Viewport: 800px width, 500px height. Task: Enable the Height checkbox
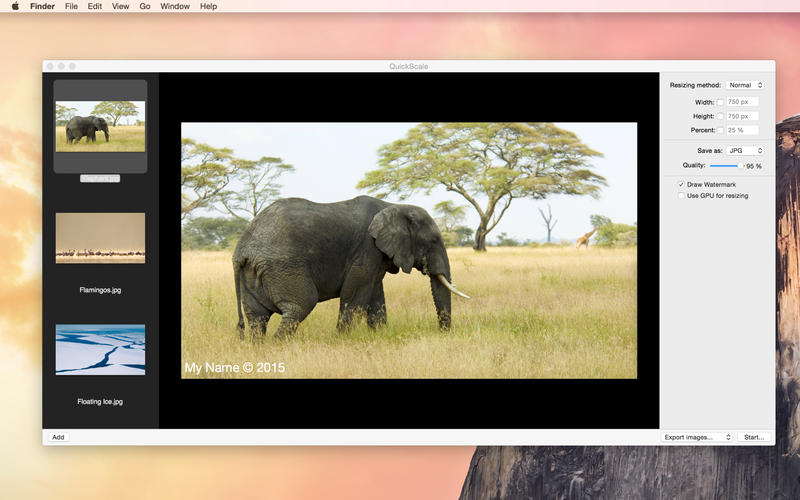(x=720, y=116)
